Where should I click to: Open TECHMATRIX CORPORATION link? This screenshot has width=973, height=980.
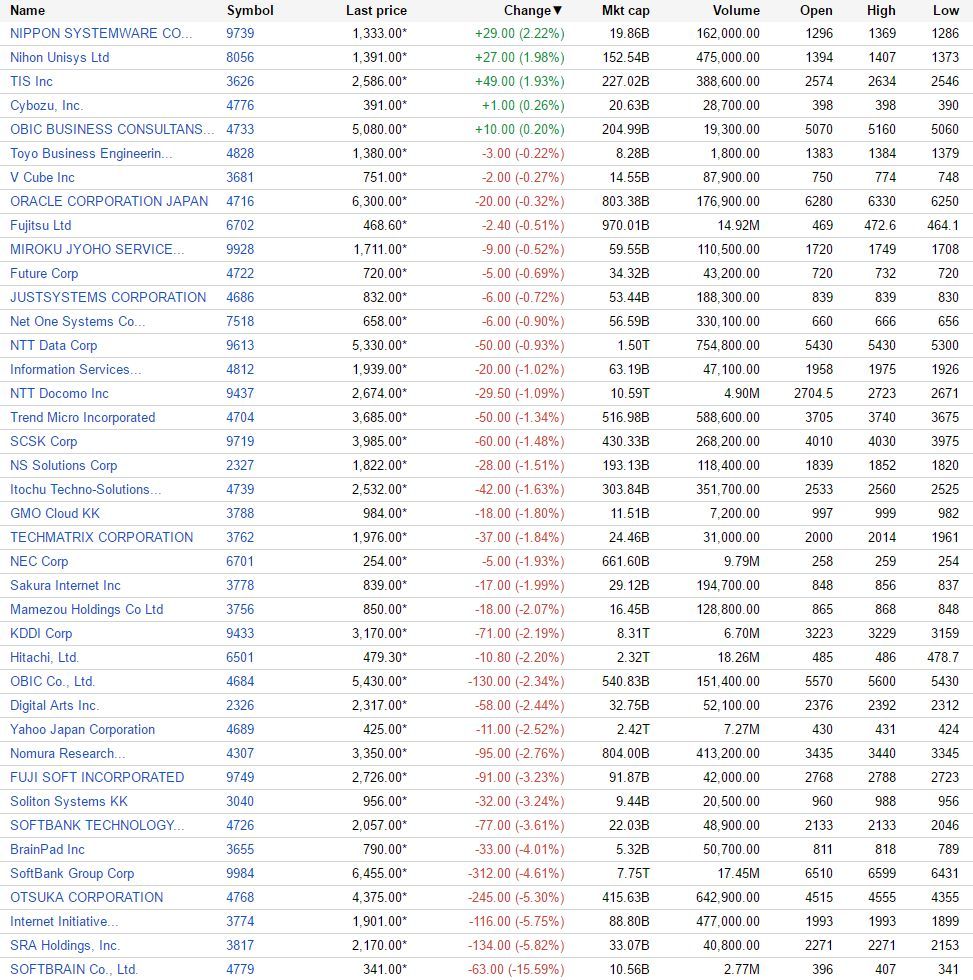102,538
